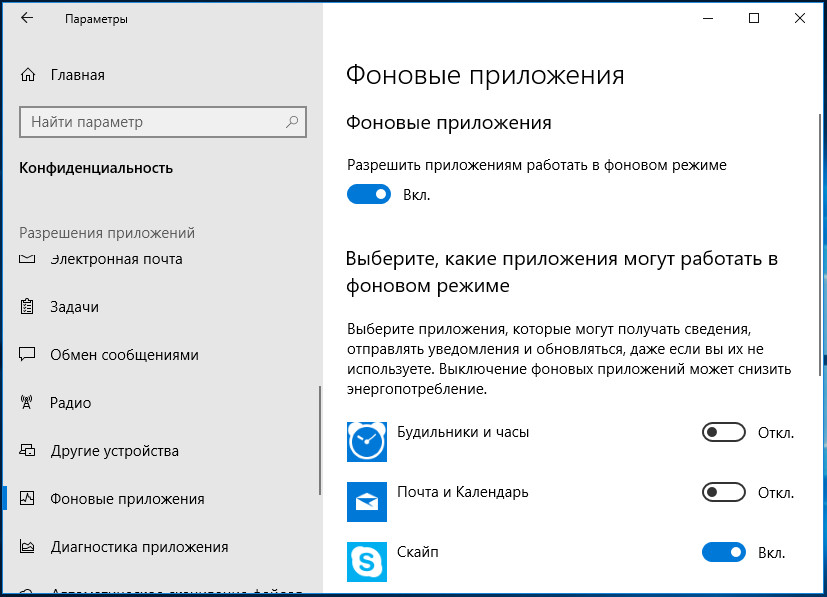Focus the Найти параметр search field

[162, 122]
